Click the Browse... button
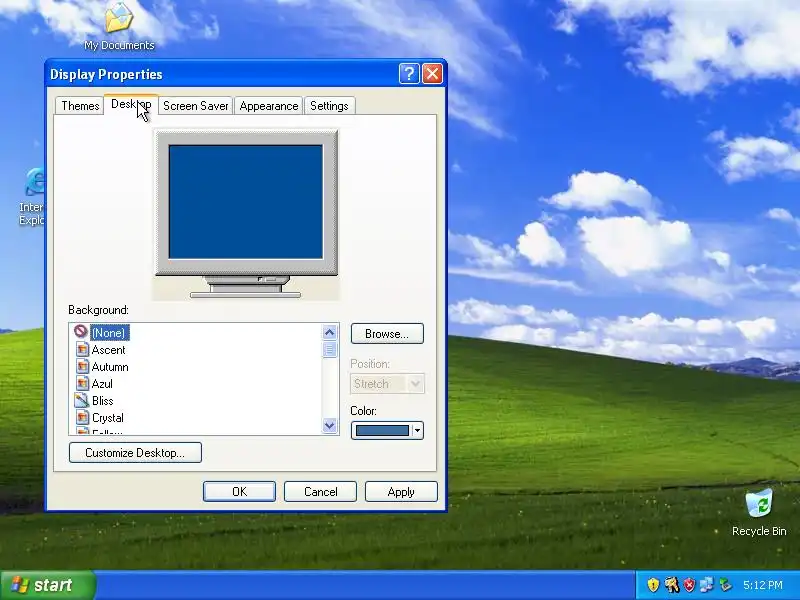The height and width of the screenshot is (600, 800). pyautogui.click(x=387, y=334)
